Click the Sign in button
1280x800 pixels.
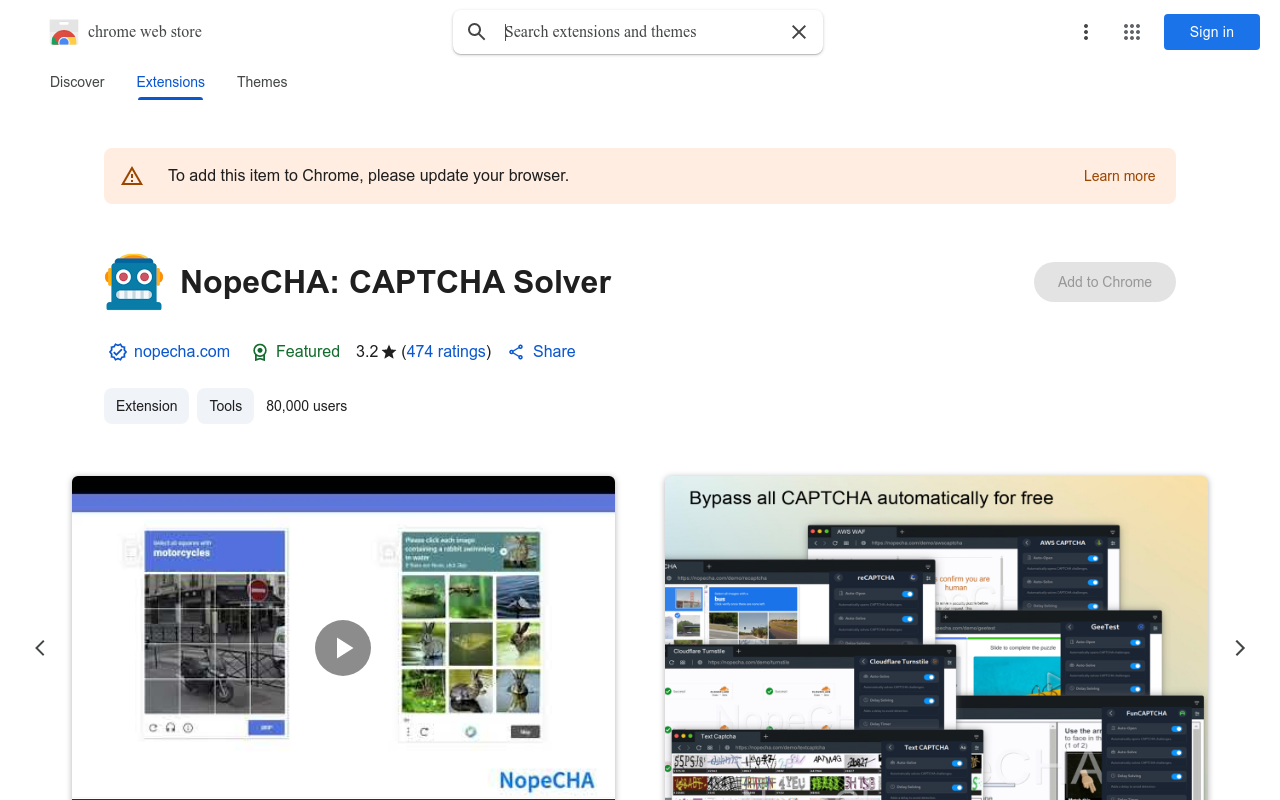click(x=1212, y=32)
